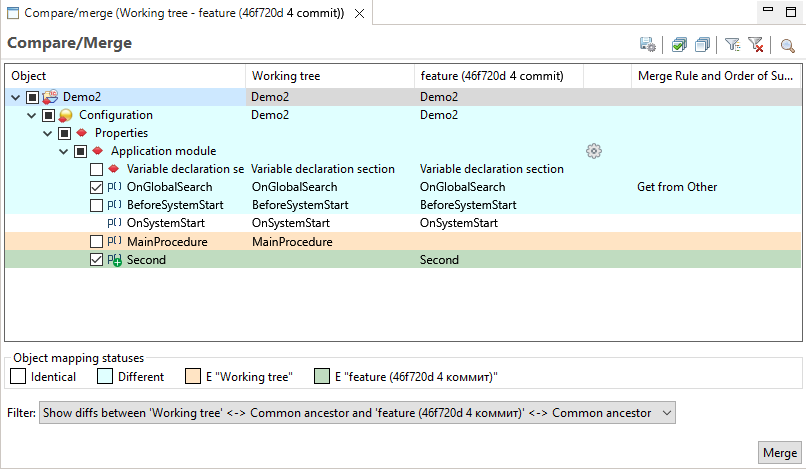The height and width of the screenshot is (469, 806).
Task: Click the uncheck all items icon
Action: point(703,45)
